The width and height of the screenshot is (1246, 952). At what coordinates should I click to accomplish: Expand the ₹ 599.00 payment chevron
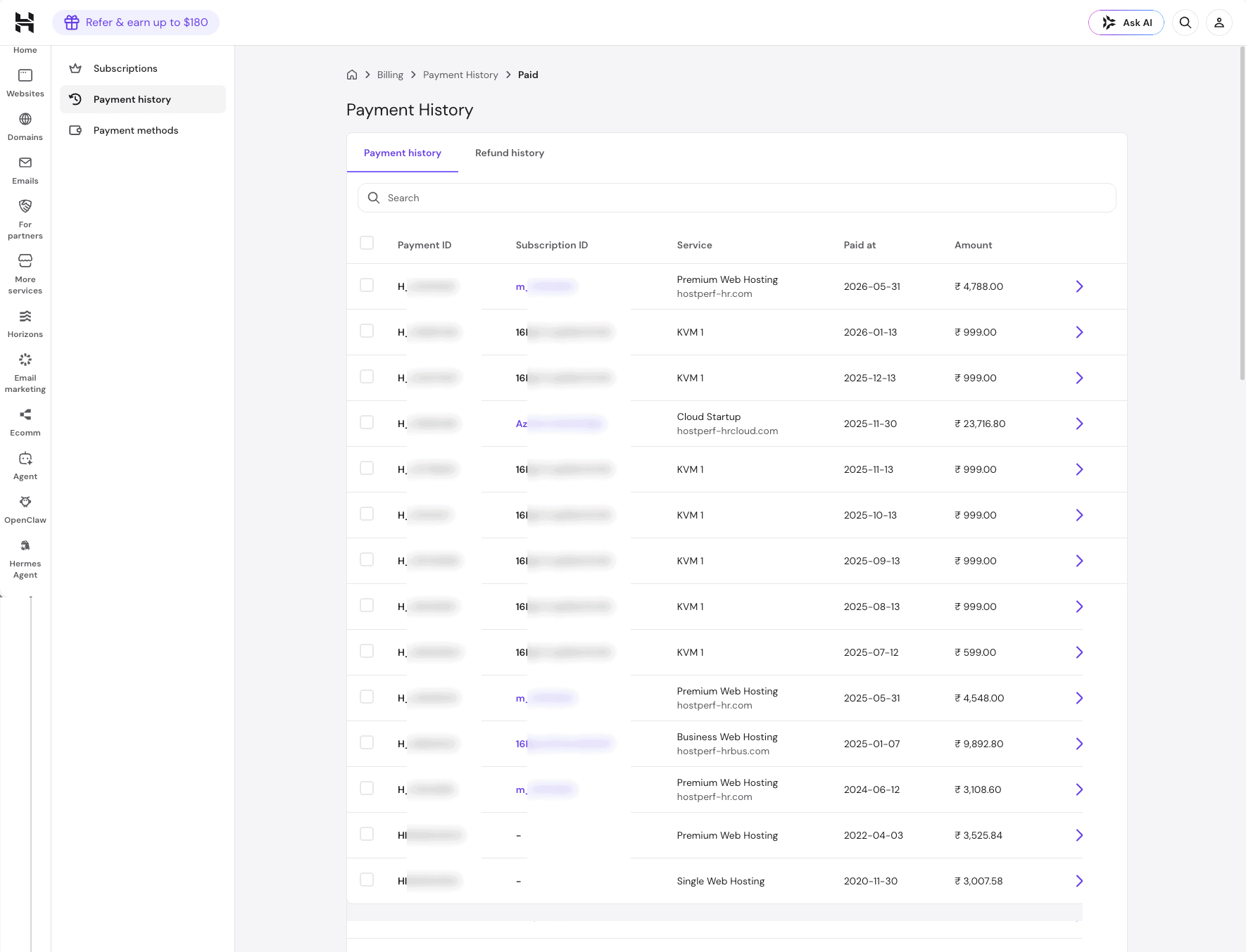(1079, 652)
